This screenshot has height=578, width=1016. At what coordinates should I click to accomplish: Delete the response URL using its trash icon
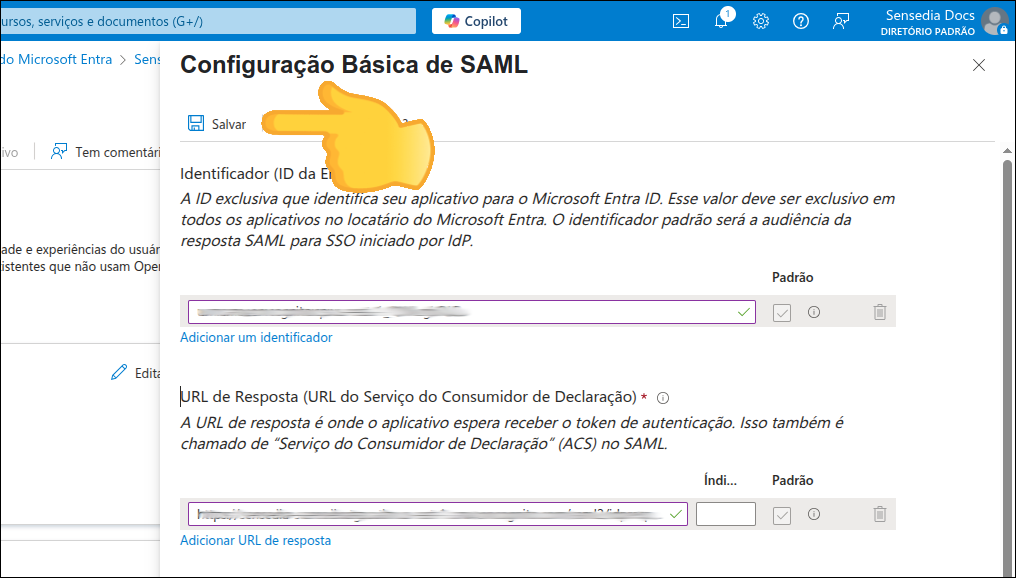[x=880, y=513]
